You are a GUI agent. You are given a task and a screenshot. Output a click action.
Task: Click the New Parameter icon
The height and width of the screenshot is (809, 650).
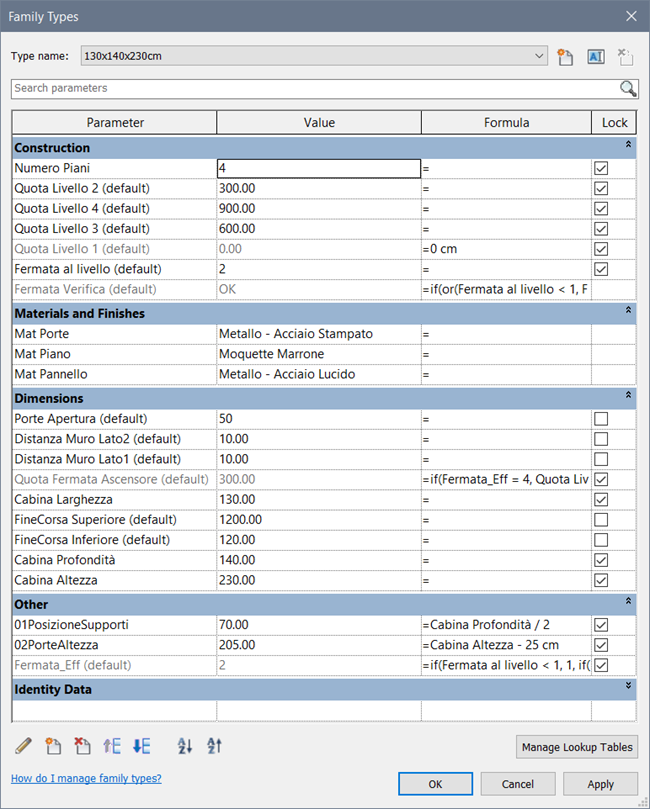(x=53, y=746)
